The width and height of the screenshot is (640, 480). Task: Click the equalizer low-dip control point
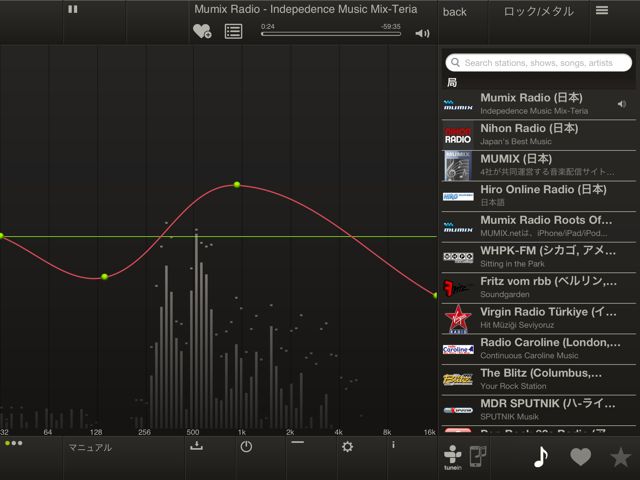[x=104, y=277]
